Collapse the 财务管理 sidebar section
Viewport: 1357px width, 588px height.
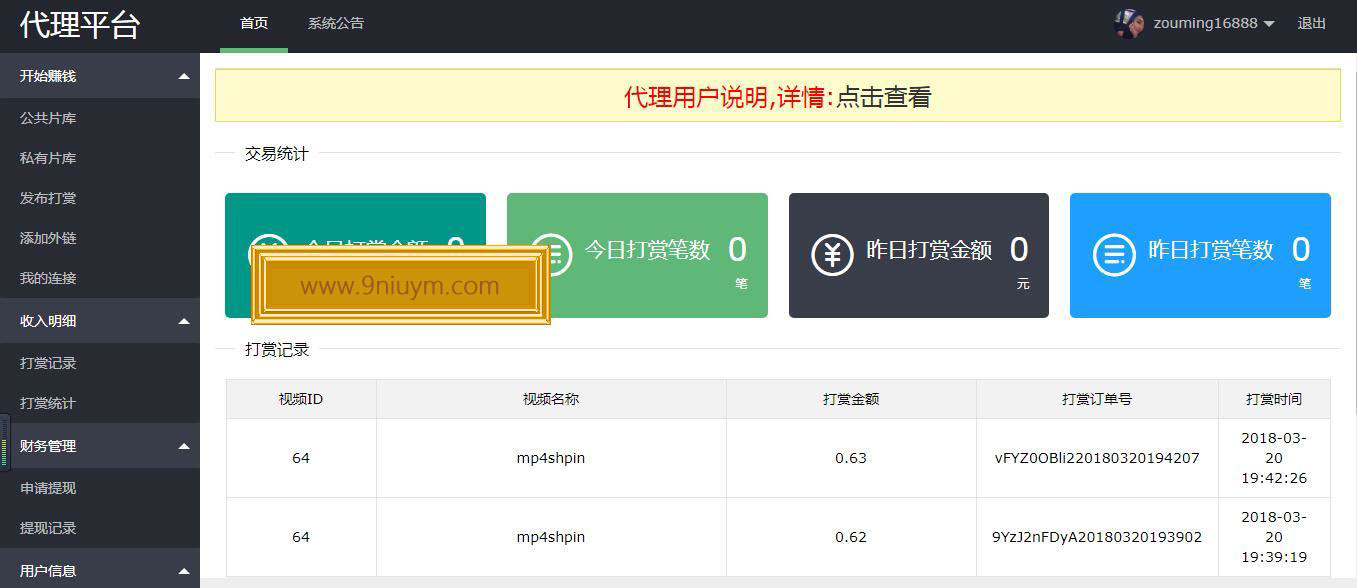pyautogui.click(x=184, y=446)
